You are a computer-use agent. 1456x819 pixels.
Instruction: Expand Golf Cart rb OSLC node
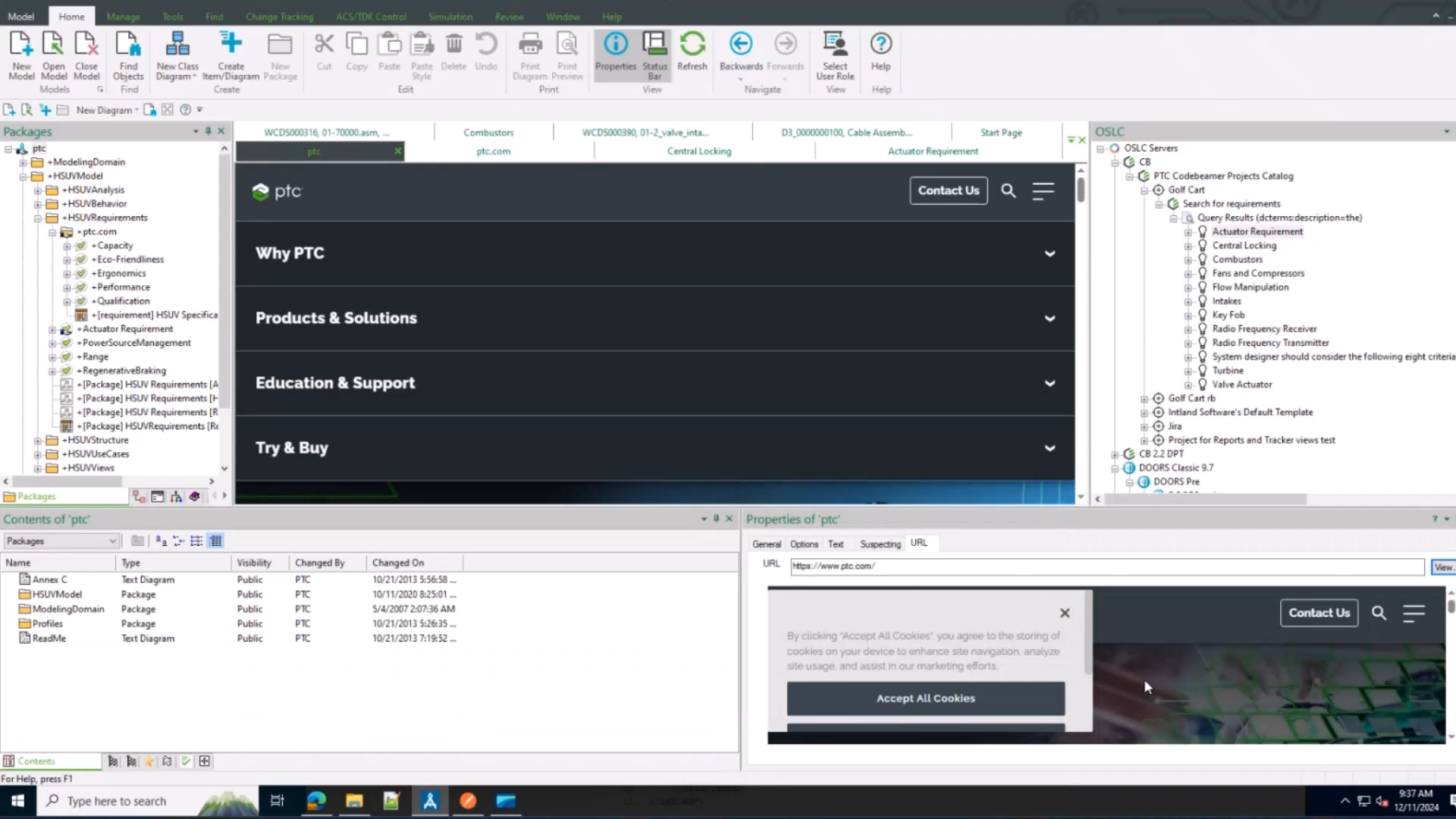[1144, 399]
